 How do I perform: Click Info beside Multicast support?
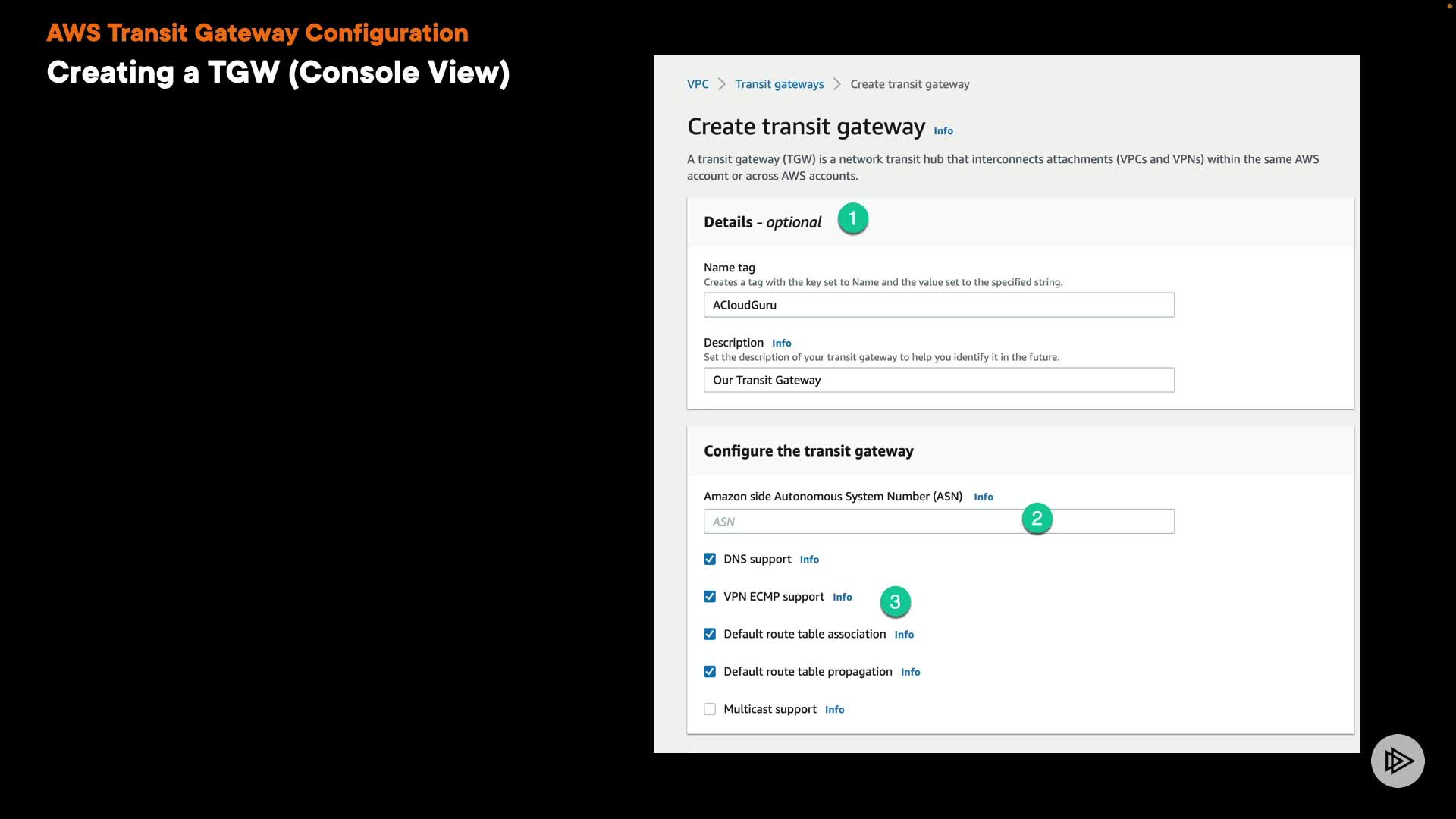coord(834,710)
